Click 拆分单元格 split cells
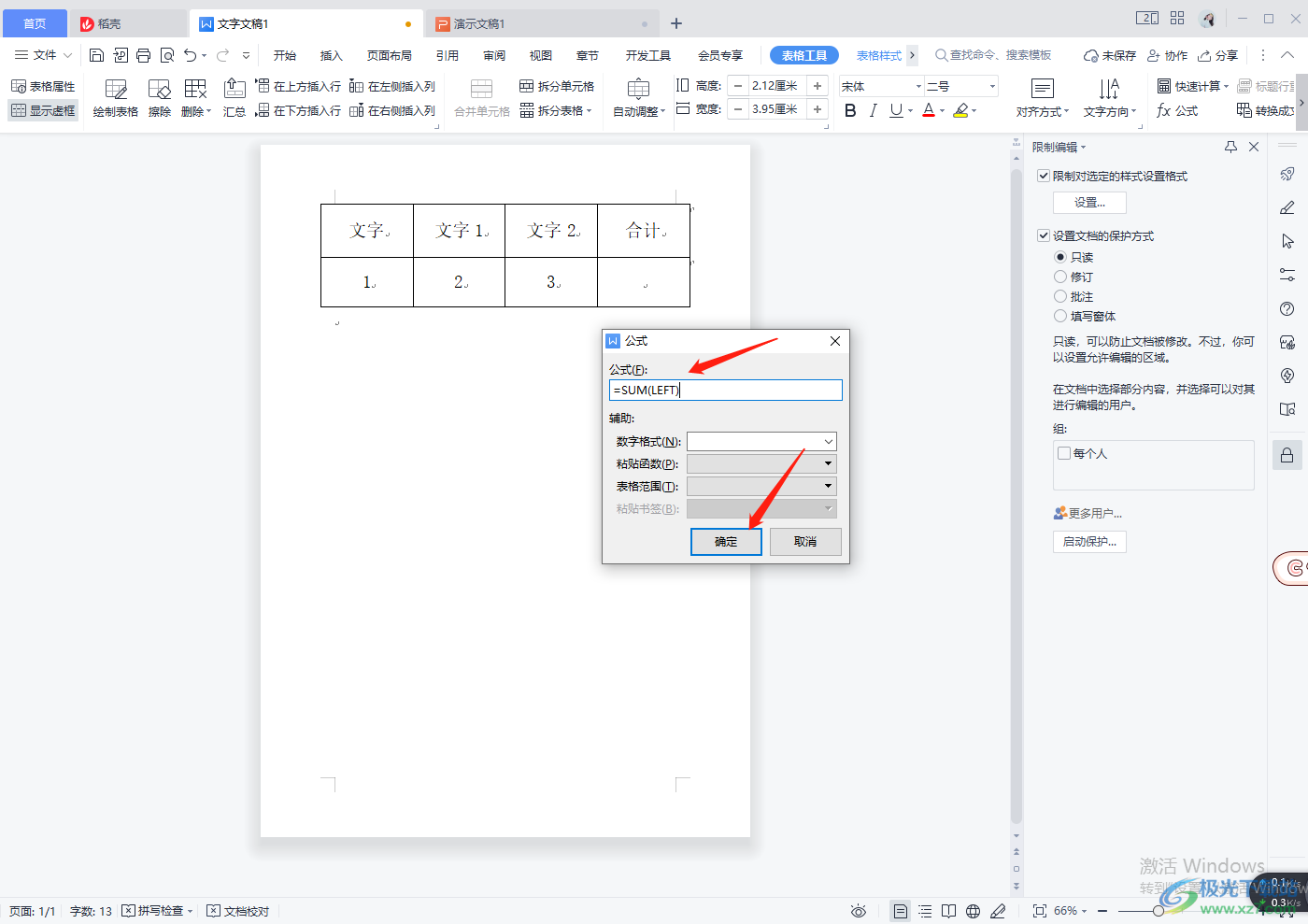The width and height of the screenshot is (1308, 924). pyautogui.click(x=557, y=86)
